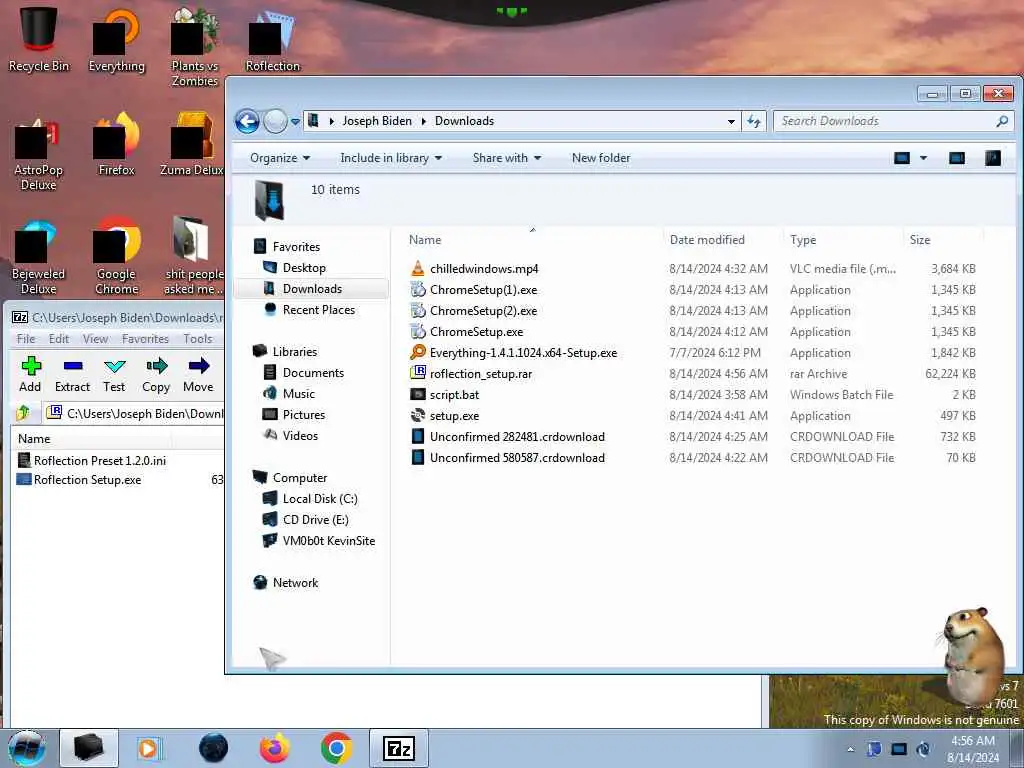Click the Extract button in 7-Zip
Screen dimensions: 1024x768
[72, 375]
